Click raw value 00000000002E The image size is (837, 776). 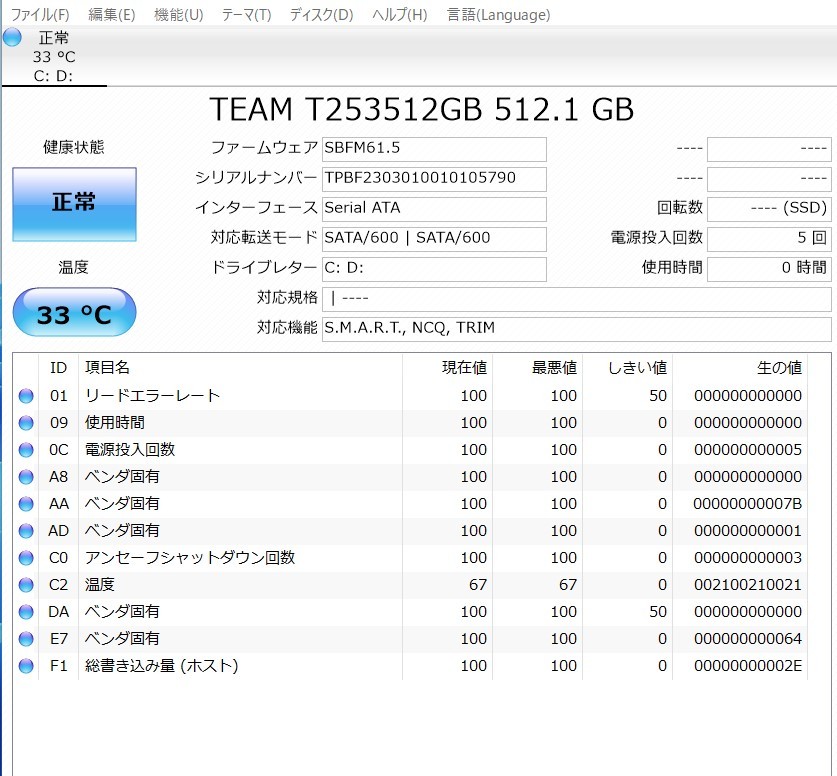pos(747,666)
